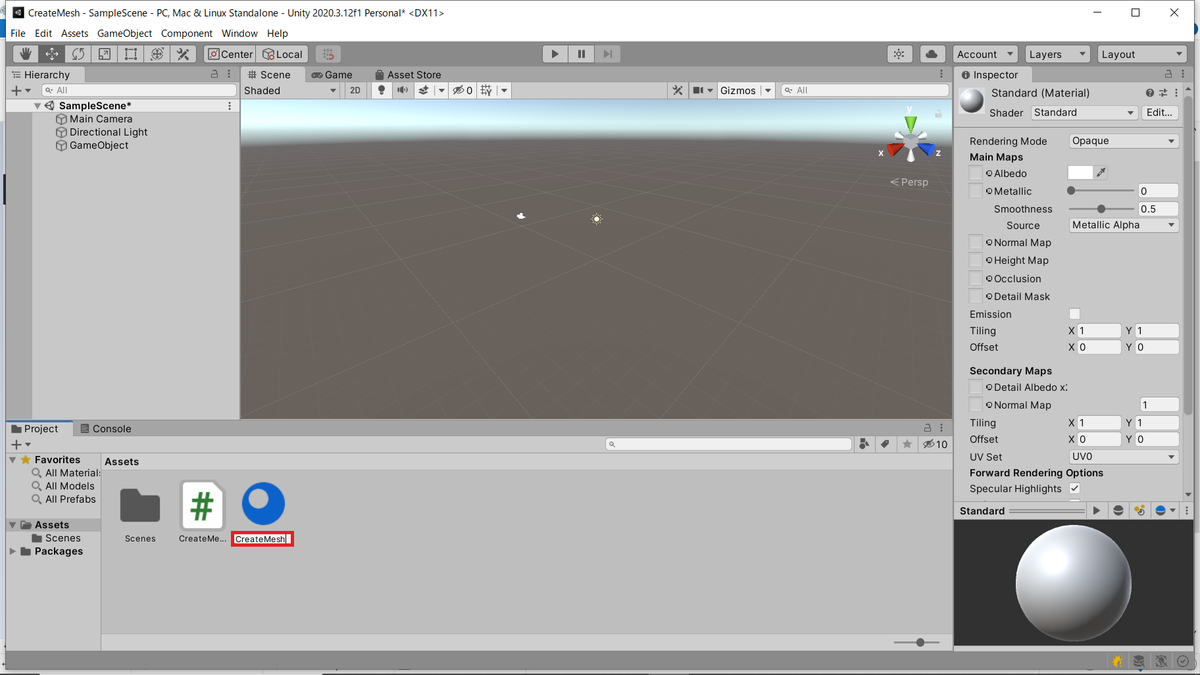The height and width of the screenshot is (675, 1200).
Task: Open Layers dropdown
Action: pyautogui.click(x=1056, y=54)
